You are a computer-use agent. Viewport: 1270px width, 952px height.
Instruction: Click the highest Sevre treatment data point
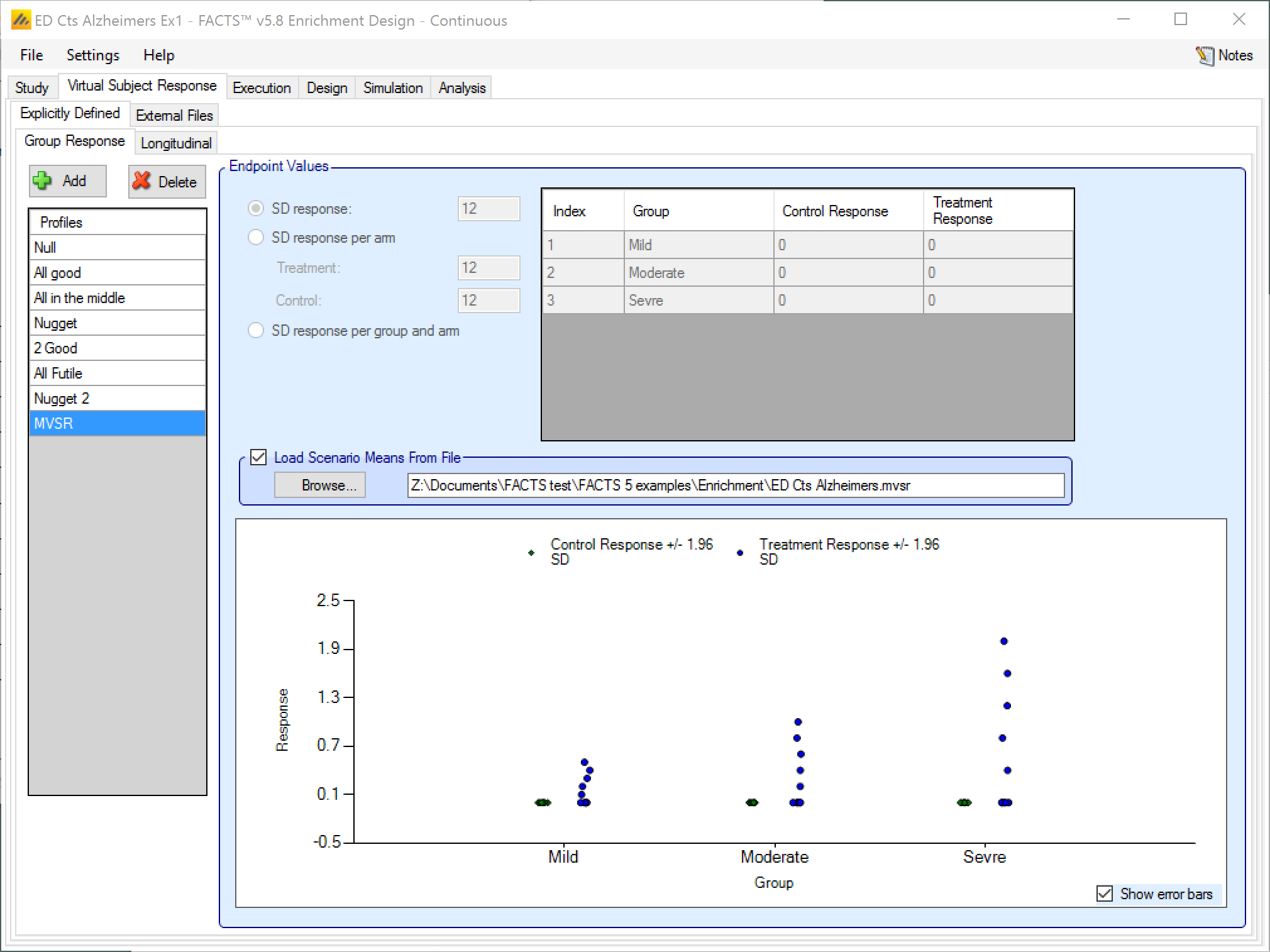point(1004,641)
